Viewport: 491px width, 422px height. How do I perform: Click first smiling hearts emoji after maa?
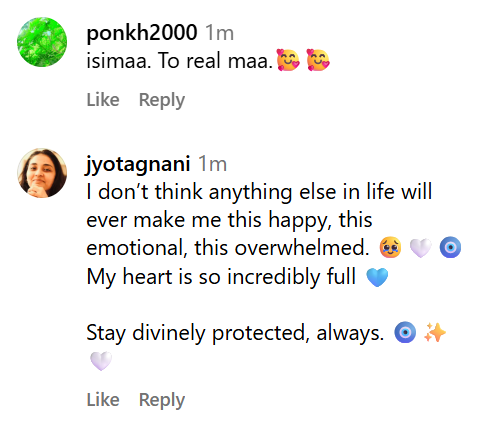tap(288, 60)
